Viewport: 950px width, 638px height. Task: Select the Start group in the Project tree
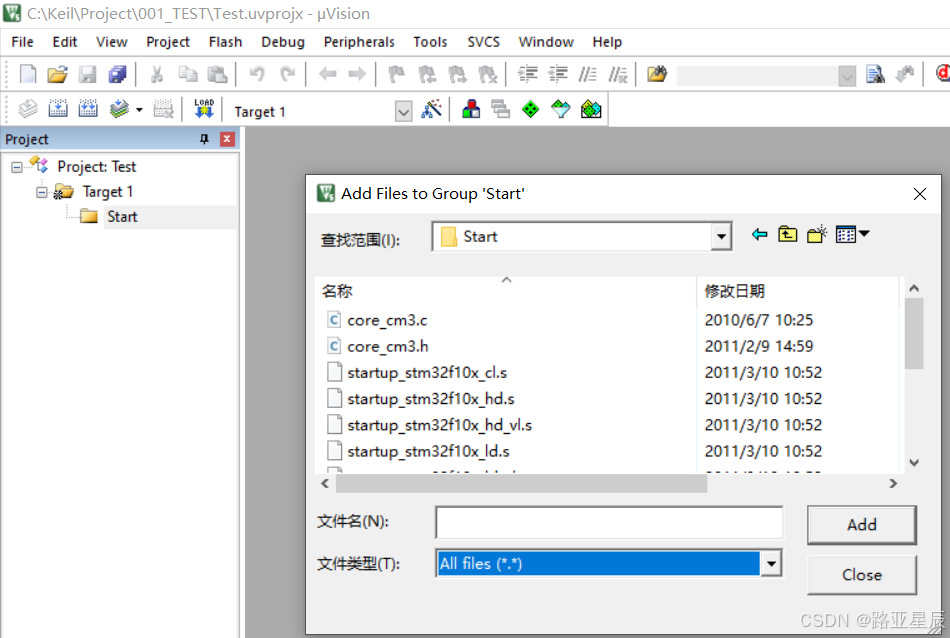coord(122,217)
